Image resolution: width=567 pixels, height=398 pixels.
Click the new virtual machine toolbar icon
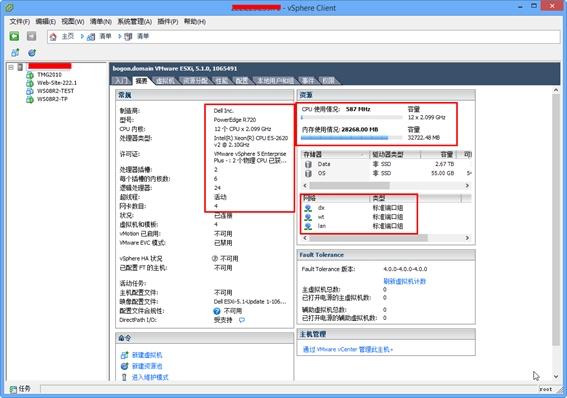click(x=15, y=53)
